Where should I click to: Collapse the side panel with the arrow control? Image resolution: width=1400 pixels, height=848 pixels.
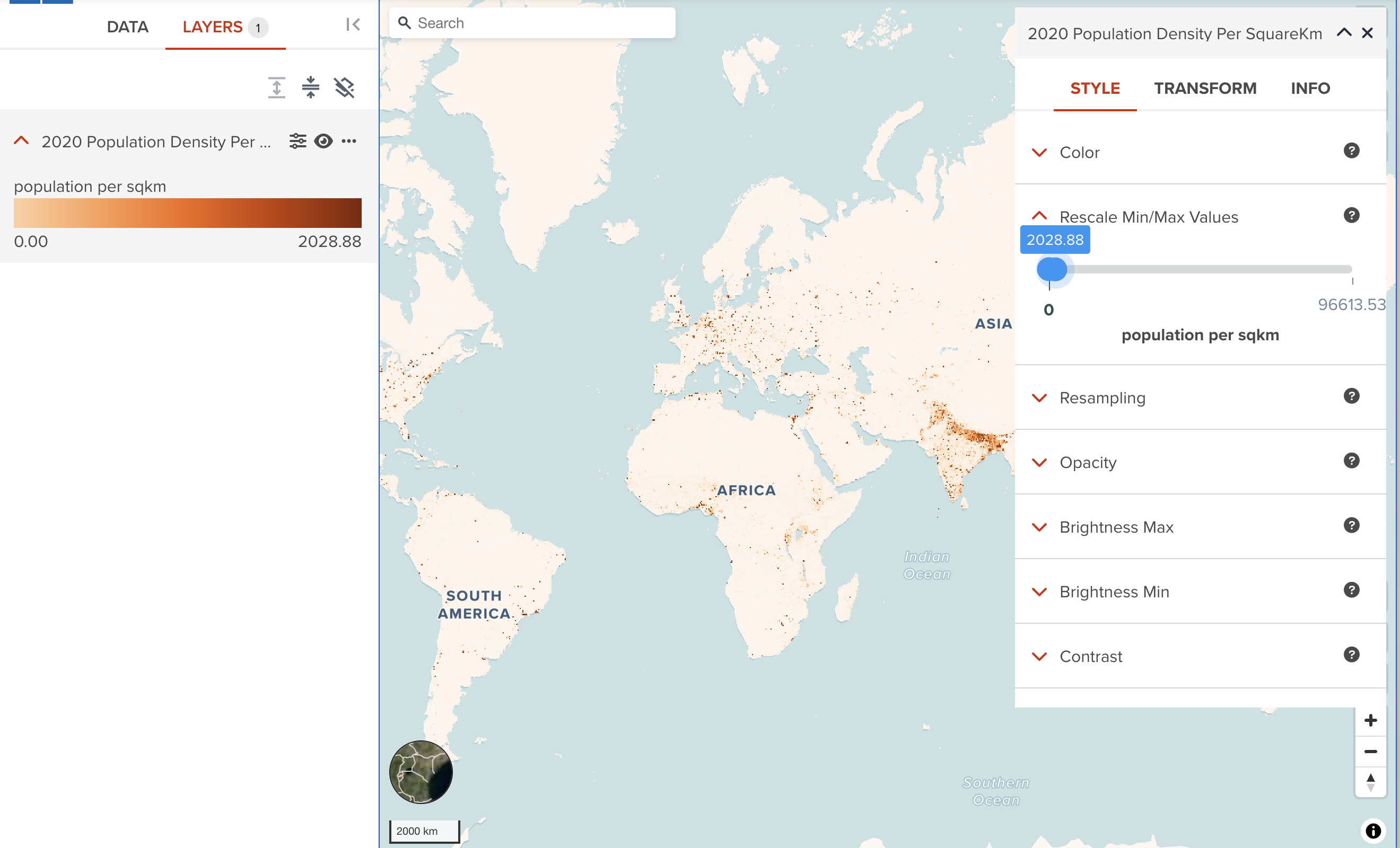click(352, 24)
